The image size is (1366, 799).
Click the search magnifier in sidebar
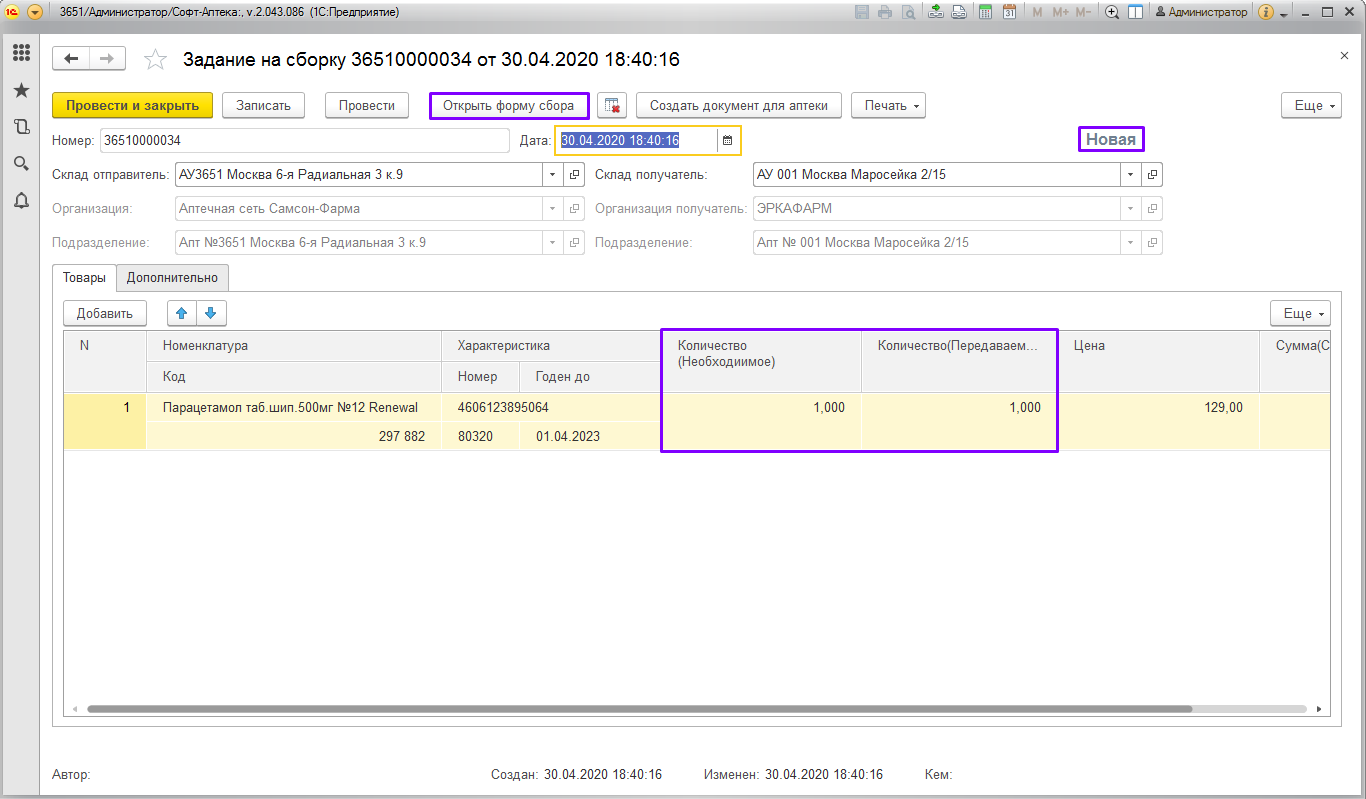20,163
